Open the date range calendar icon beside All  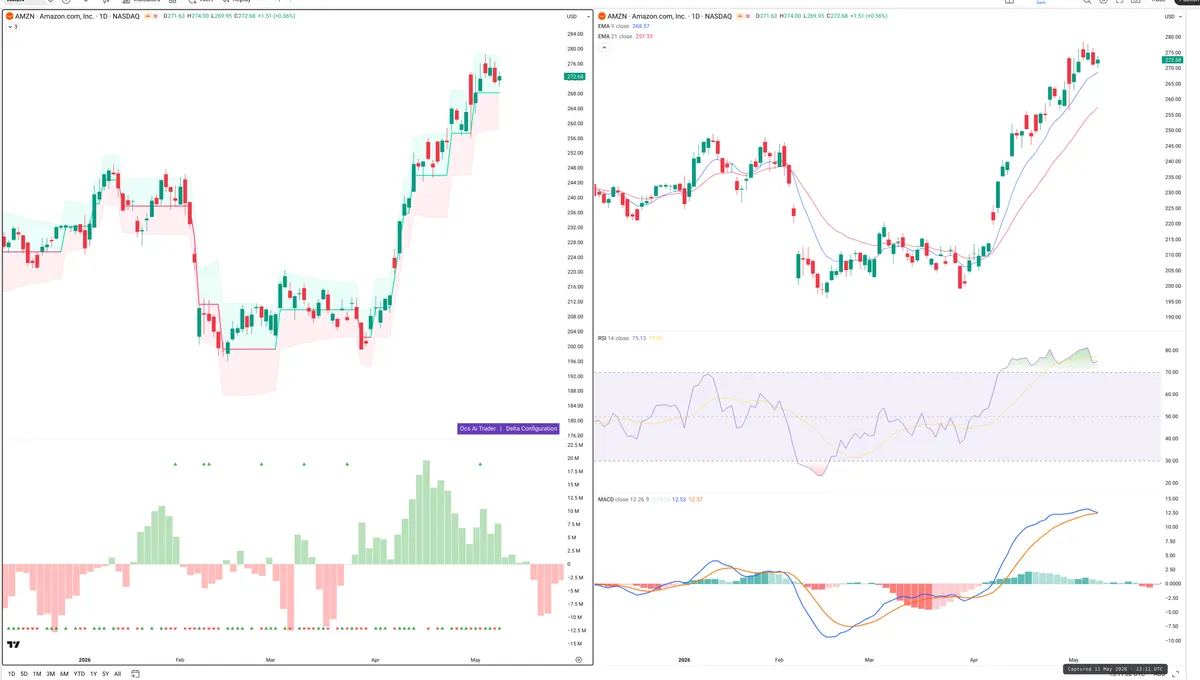click(x=133, y=674)
